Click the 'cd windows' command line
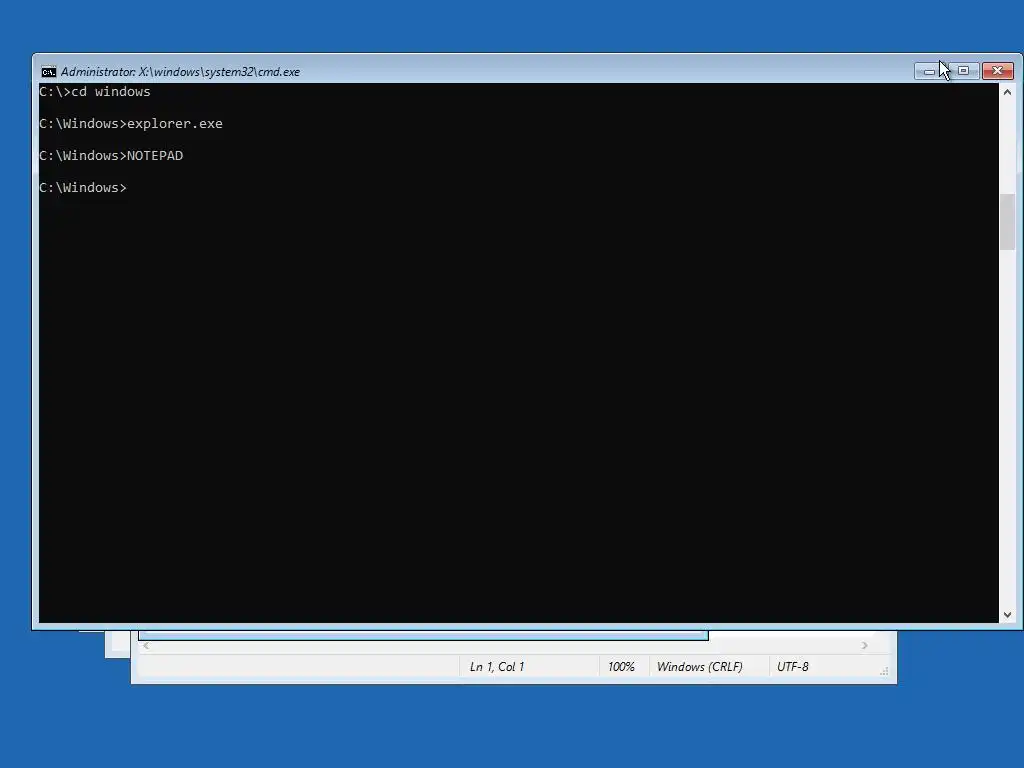This screenshot has width=1024, height=768. (x=95, y=91)
